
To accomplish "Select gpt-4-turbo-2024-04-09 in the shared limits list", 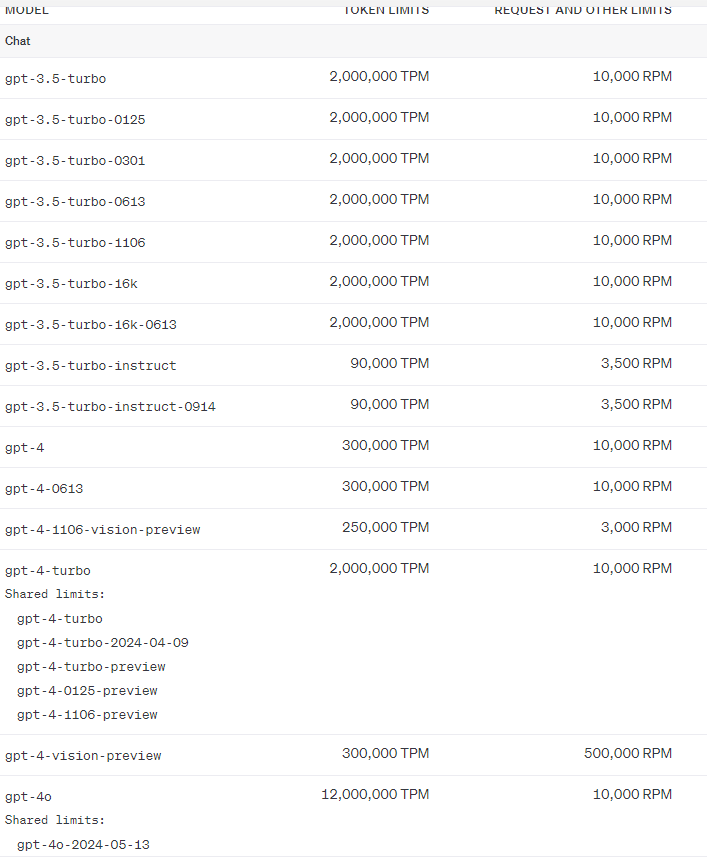I will (x=102, y=643).
